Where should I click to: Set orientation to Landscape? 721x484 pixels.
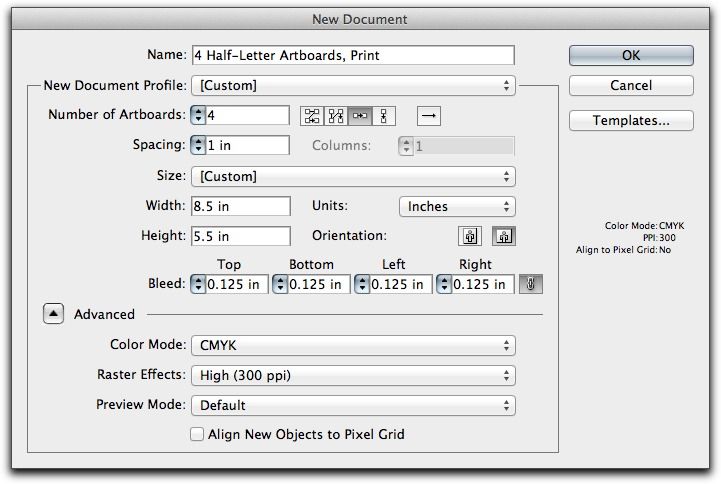(x=503, y=237)
